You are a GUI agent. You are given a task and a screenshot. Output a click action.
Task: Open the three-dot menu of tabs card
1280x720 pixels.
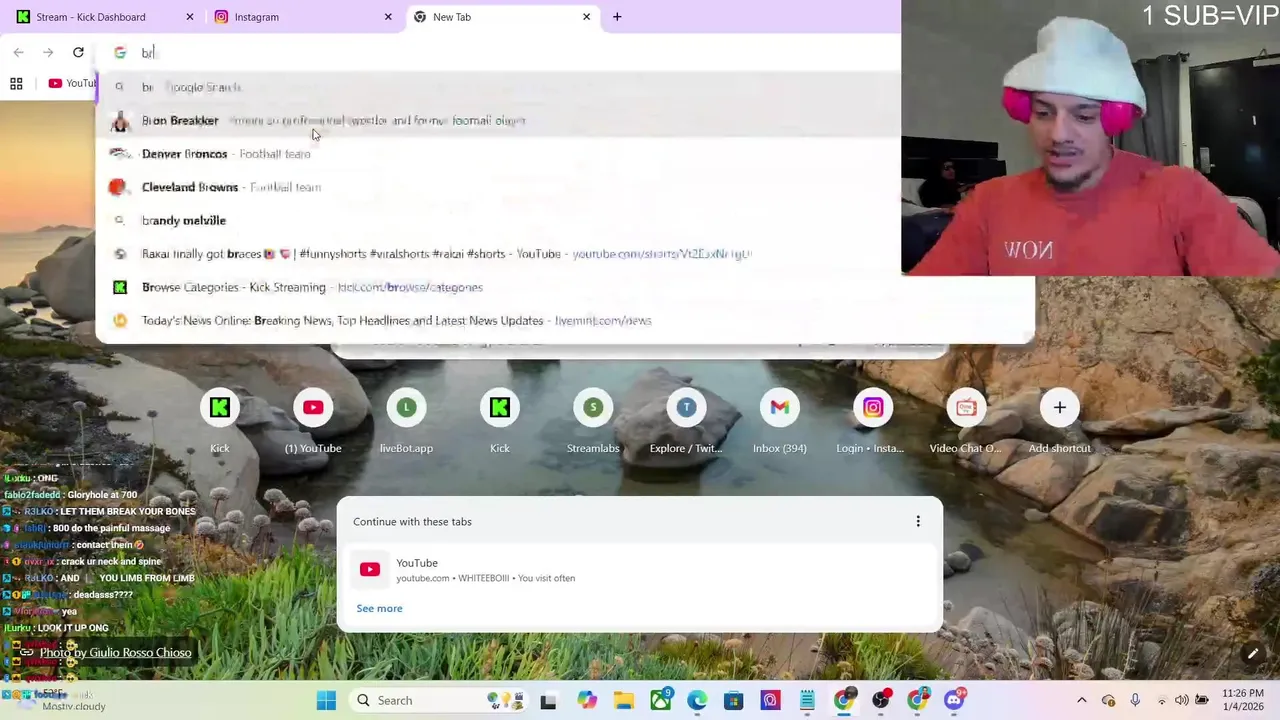click(918, 521)
